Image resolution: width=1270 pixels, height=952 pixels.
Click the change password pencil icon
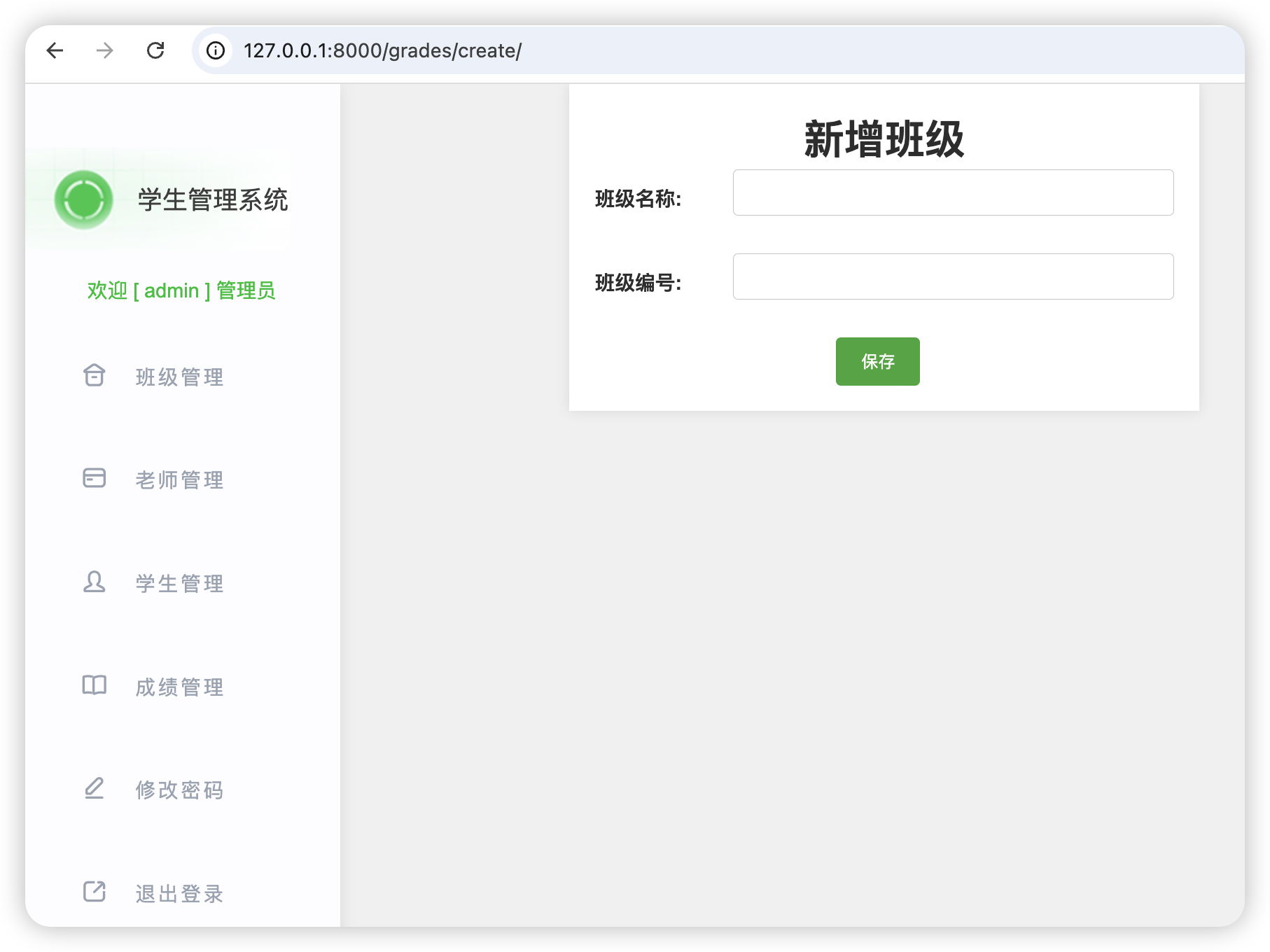coord(95,788)
